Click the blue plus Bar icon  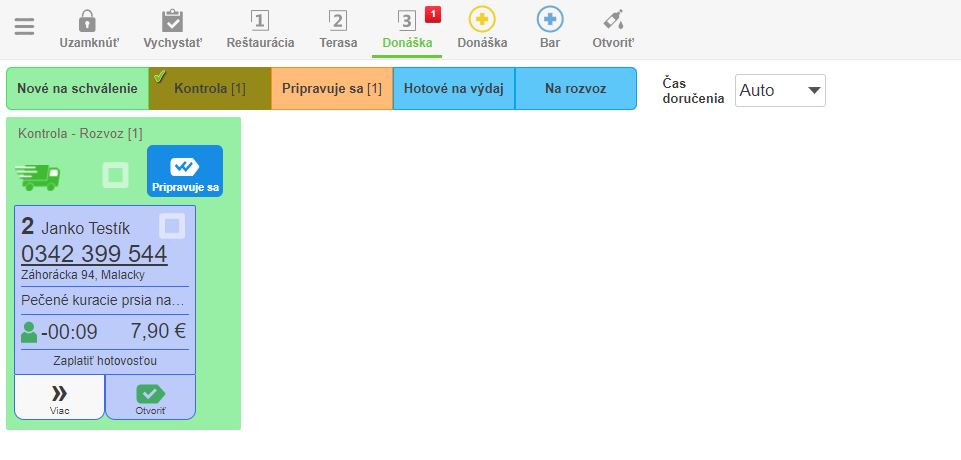[x=549, y=21]
